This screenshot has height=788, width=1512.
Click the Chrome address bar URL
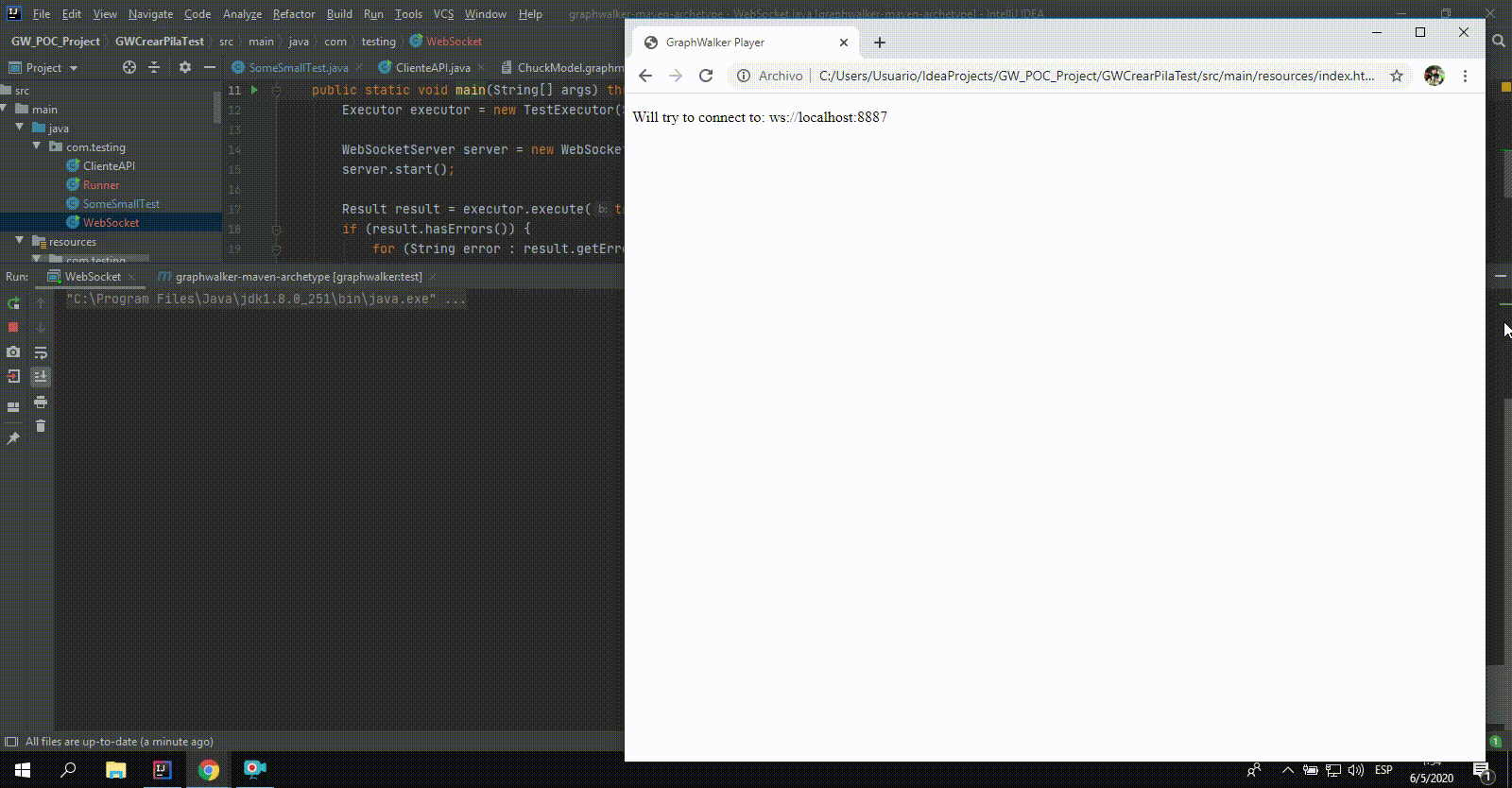(1096, 76)
